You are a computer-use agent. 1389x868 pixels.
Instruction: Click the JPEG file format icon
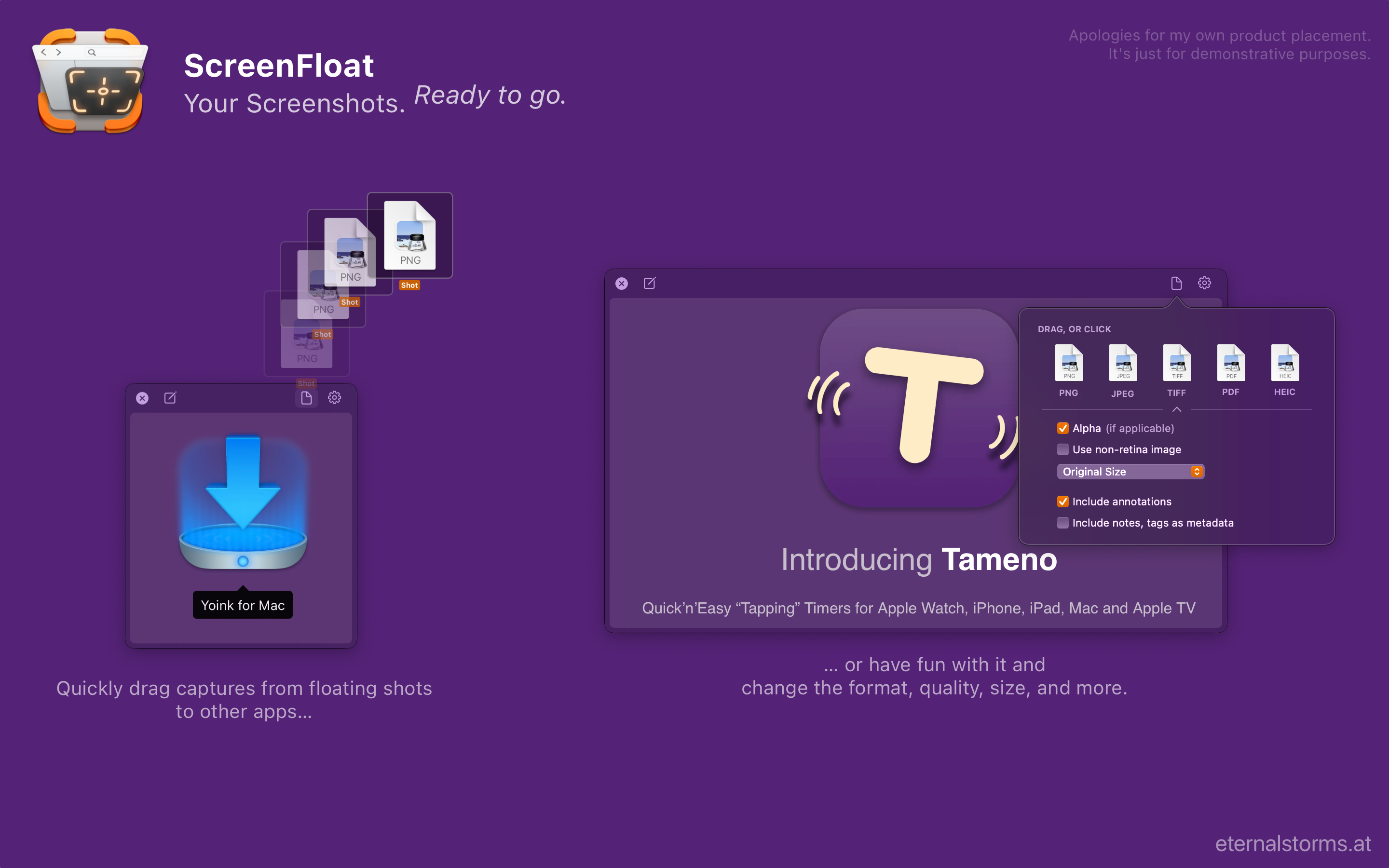pyautogui.click(x=1123, y=363)
